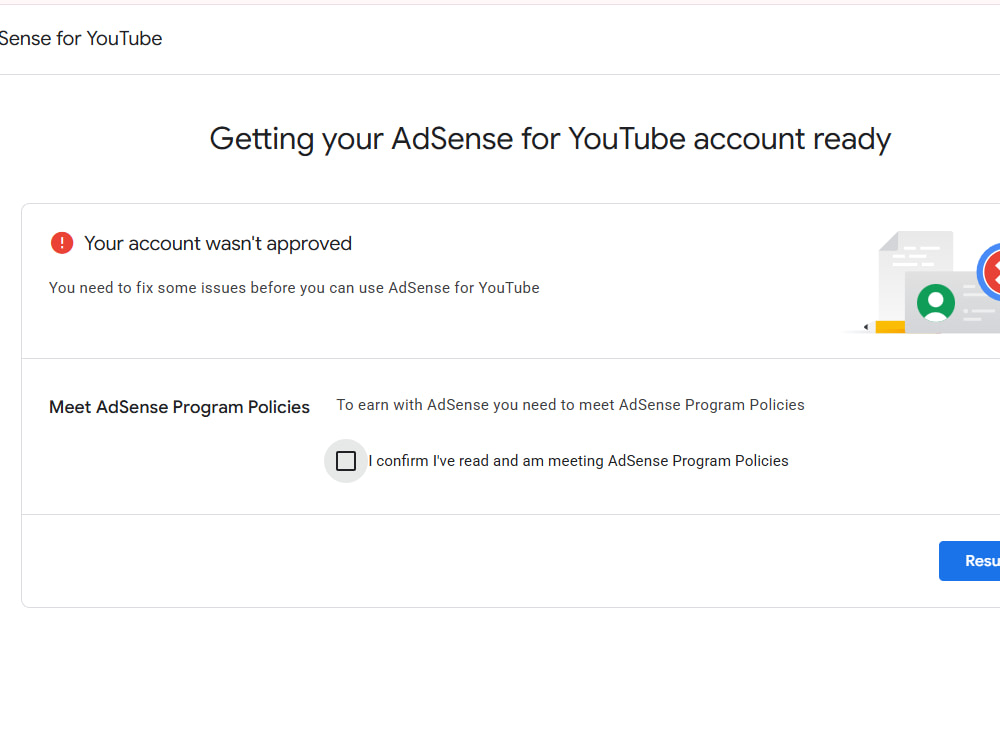Click the account document illustration
The width and height of the screenshot is (1000, 750).
click(922, 283)
